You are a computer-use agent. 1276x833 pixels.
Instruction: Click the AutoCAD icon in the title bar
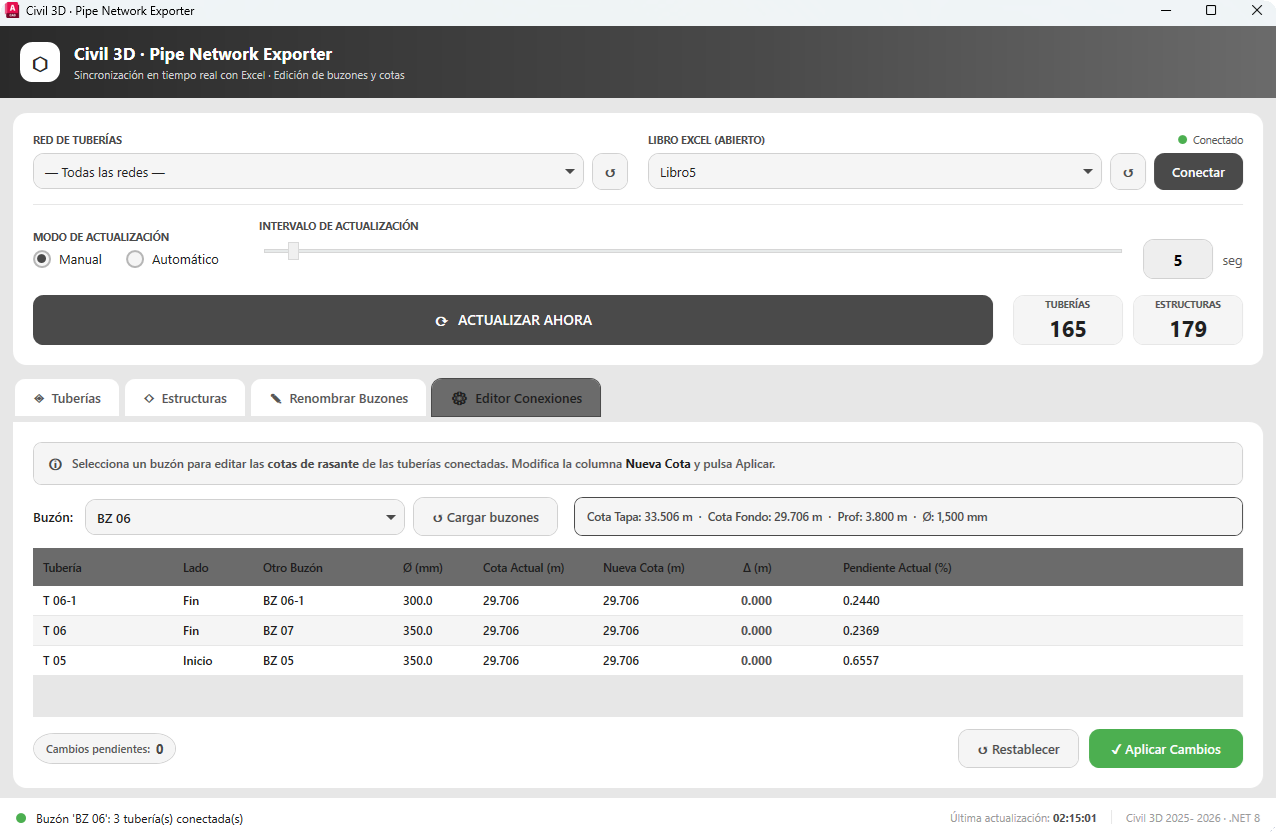(x=12, y=10)
